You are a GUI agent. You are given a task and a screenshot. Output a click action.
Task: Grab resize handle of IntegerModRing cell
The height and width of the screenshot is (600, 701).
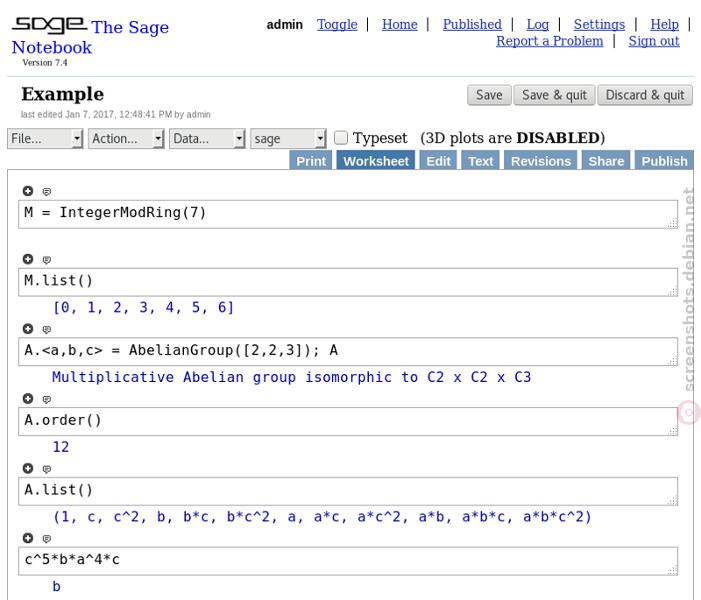pyautogui.click(x=672, y=223)
